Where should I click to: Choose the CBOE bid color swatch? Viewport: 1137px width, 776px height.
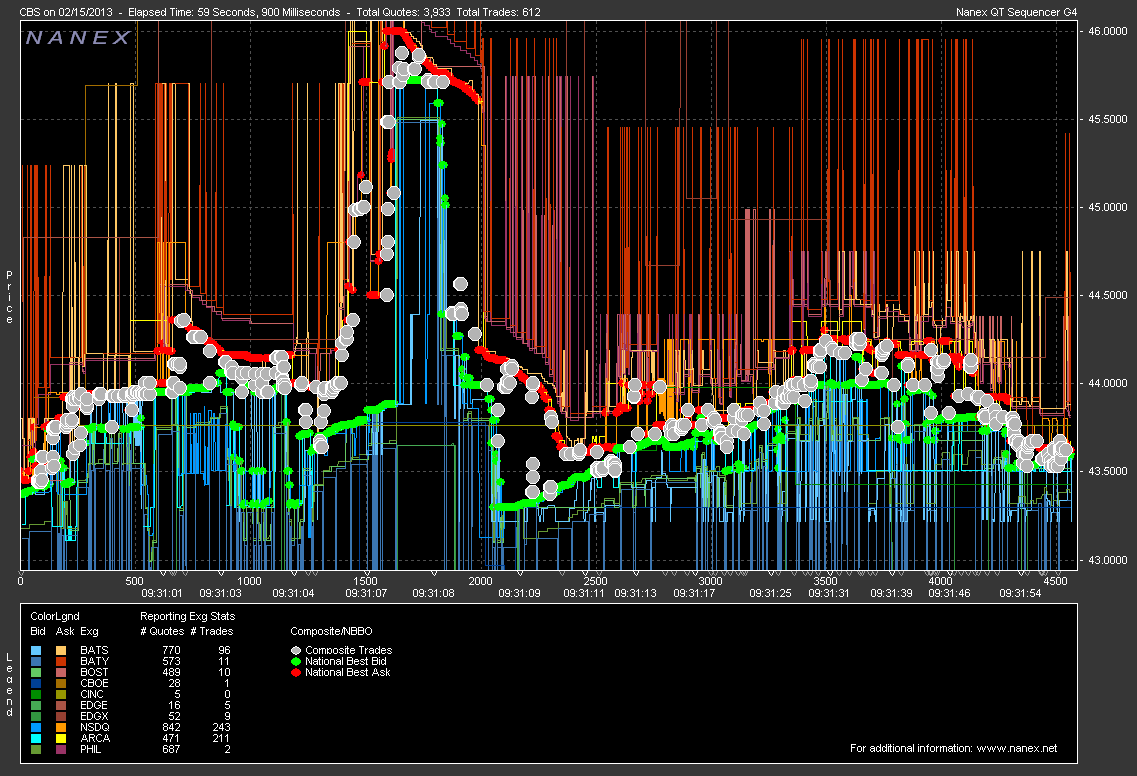pos(37,683)
